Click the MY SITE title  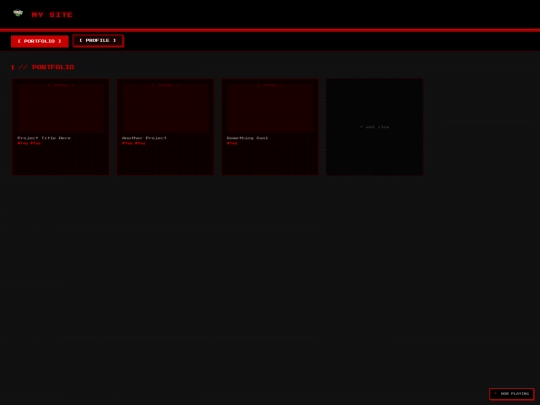pyautogui.click(x=52, y=14)
